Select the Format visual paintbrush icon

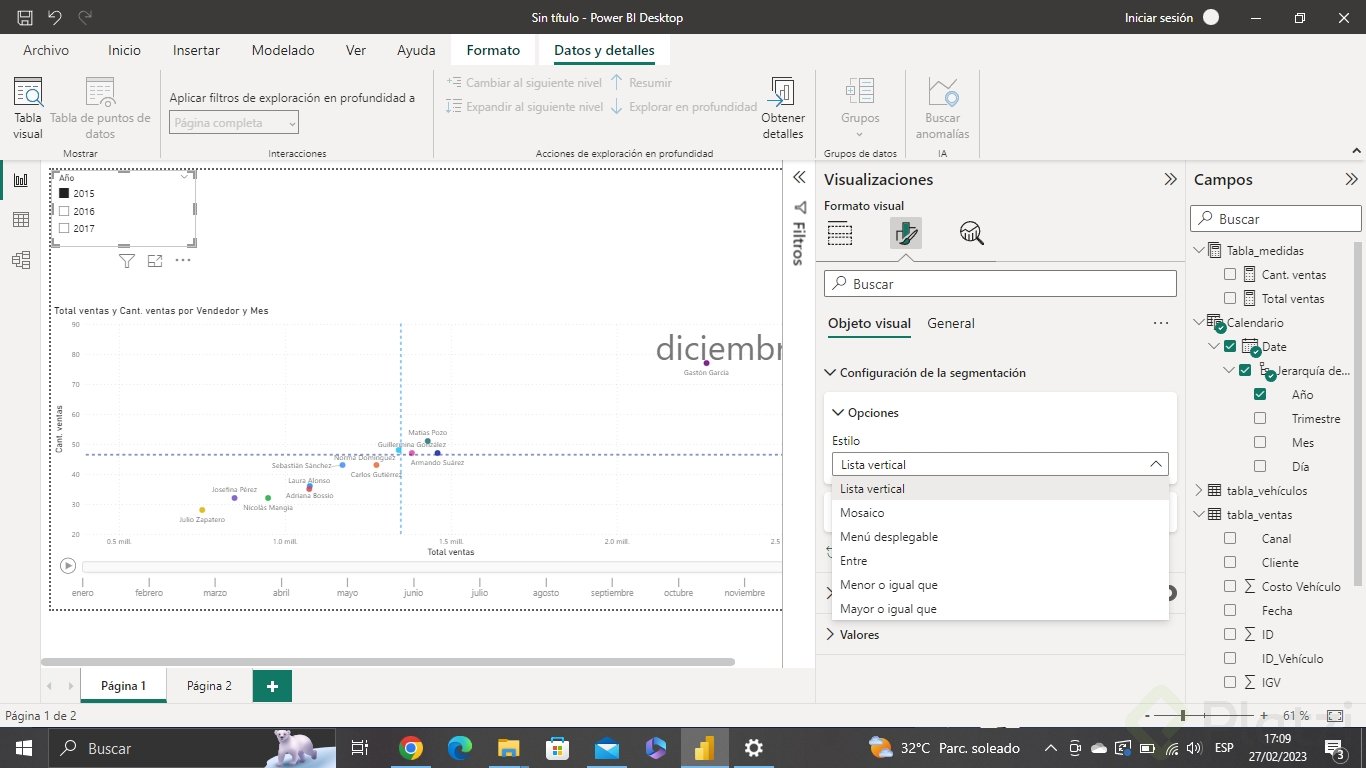905,234
